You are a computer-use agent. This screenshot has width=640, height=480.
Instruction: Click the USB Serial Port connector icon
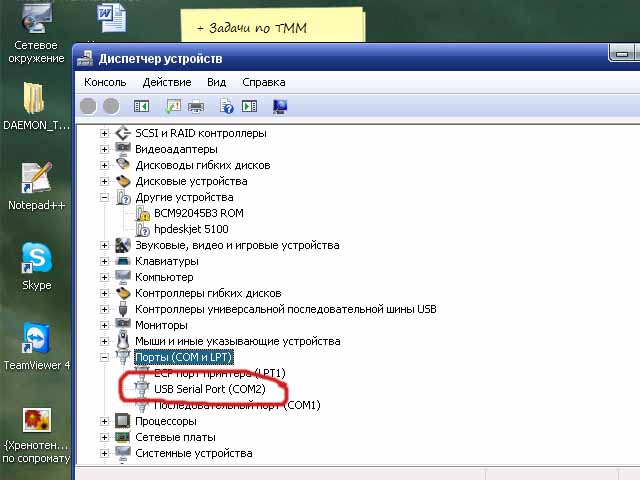click(142, 388)
